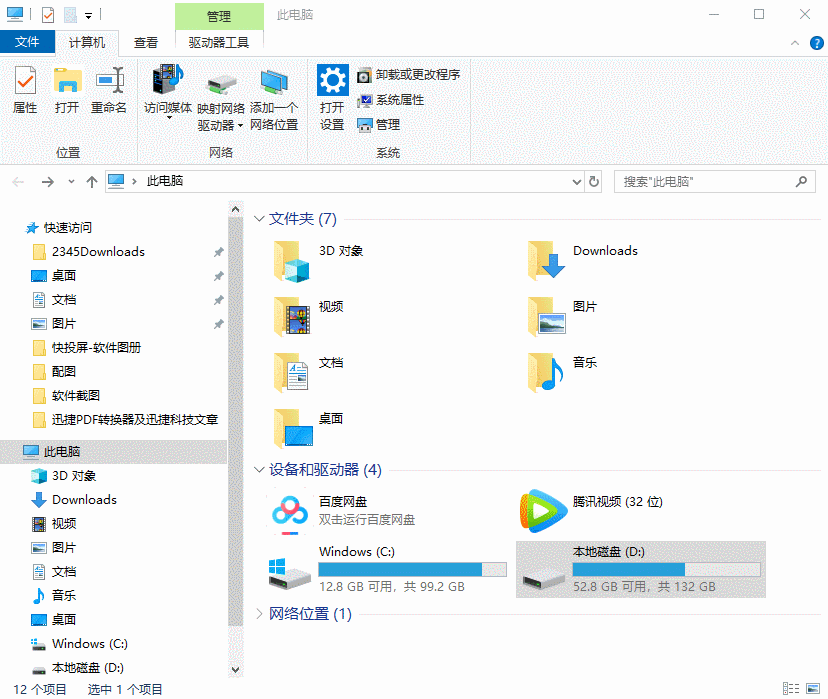Collapse the 设备和驱动器 (4) section
The height and width of the screenshot is (699, 828).
tap(259, 469)
